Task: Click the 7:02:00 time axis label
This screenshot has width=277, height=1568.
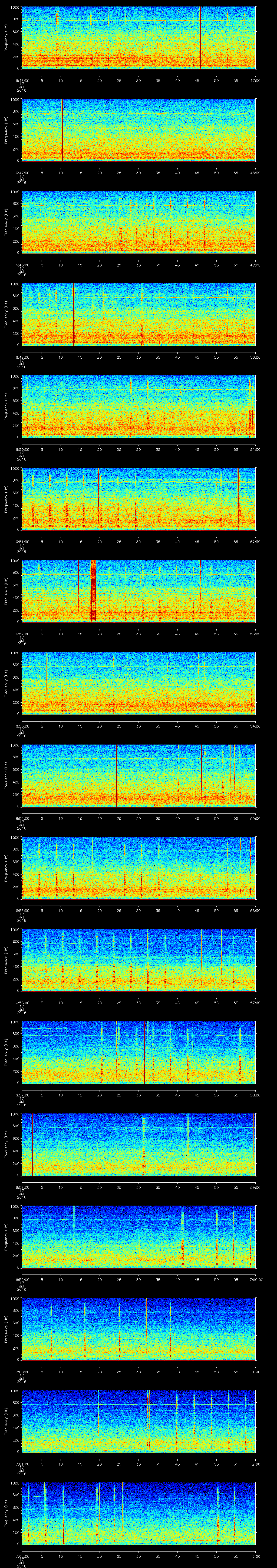Action: [22, 1556]
